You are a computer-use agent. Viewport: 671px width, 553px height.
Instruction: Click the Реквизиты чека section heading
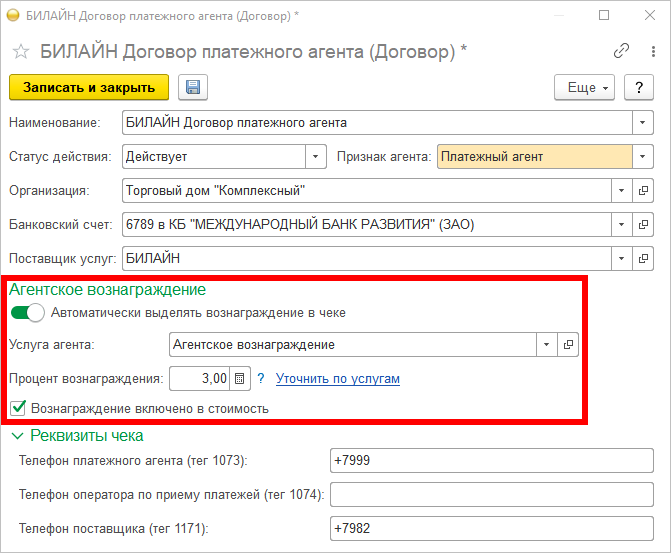[x=87, y=436]
